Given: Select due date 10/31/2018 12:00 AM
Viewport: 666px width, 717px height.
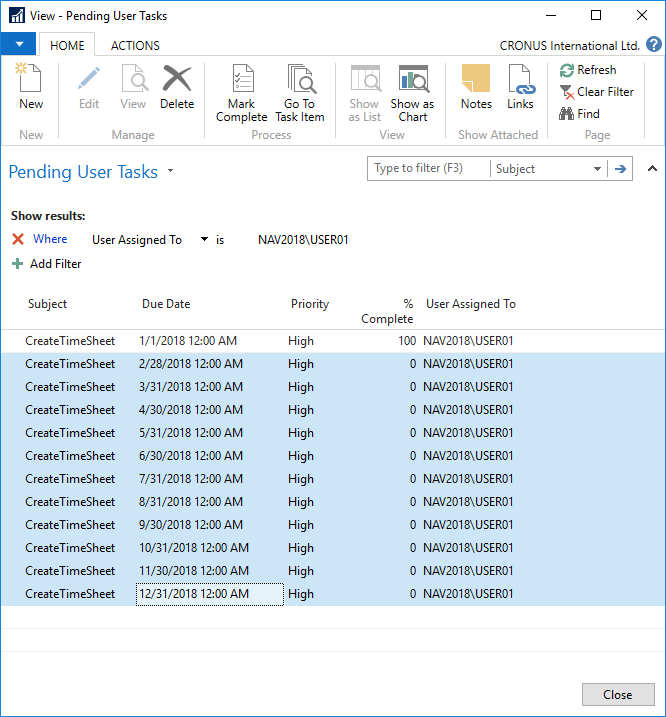Looking at the screenshot, I should pyautogui.click(x=194, y=548).
